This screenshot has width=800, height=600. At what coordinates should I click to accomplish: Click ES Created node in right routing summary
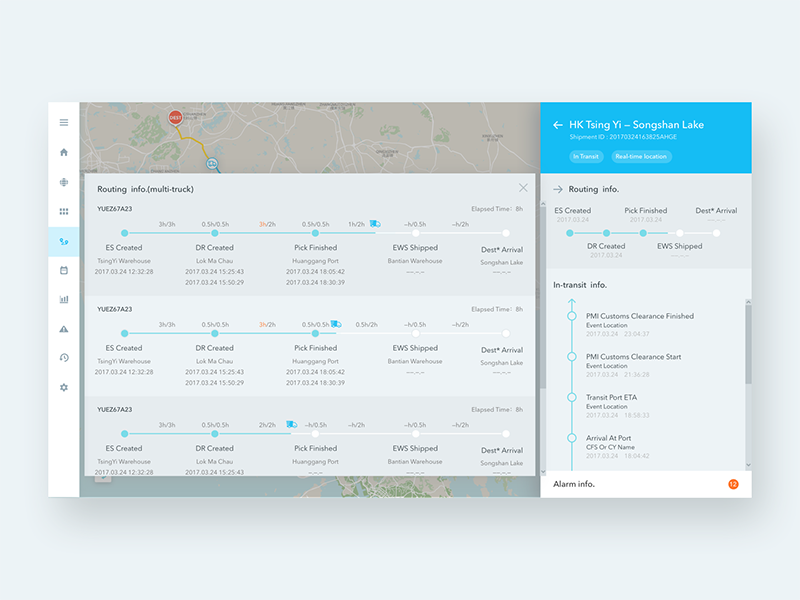click(570, 233)
